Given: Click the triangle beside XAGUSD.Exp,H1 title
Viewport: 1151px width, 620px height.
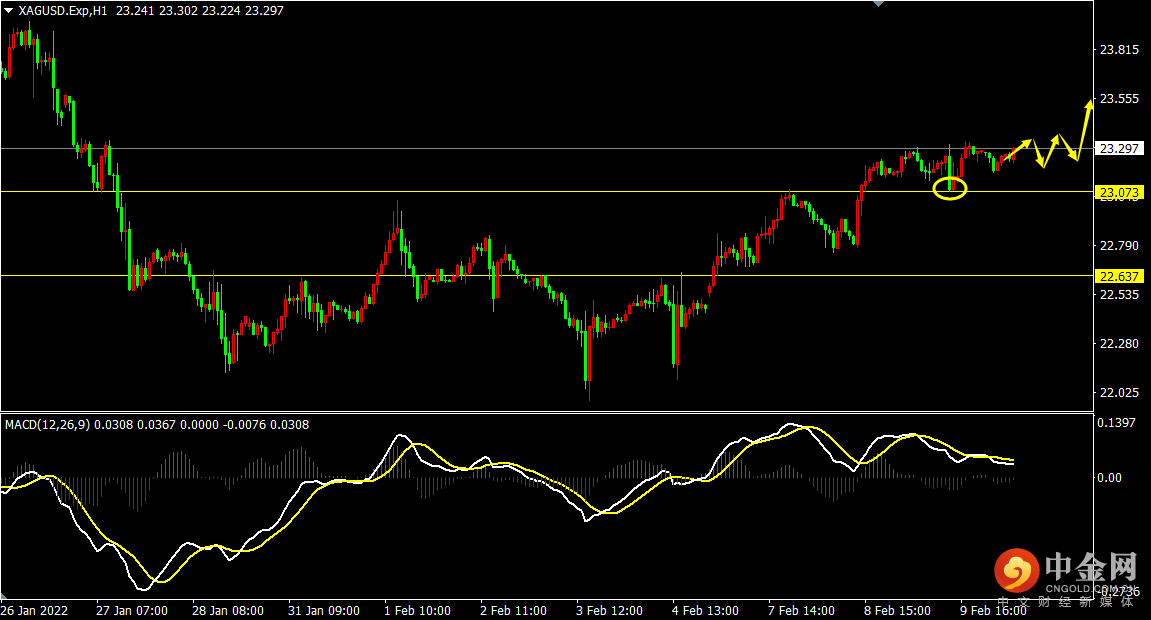Looking at the screenshot, I should (x=9, y=10).
